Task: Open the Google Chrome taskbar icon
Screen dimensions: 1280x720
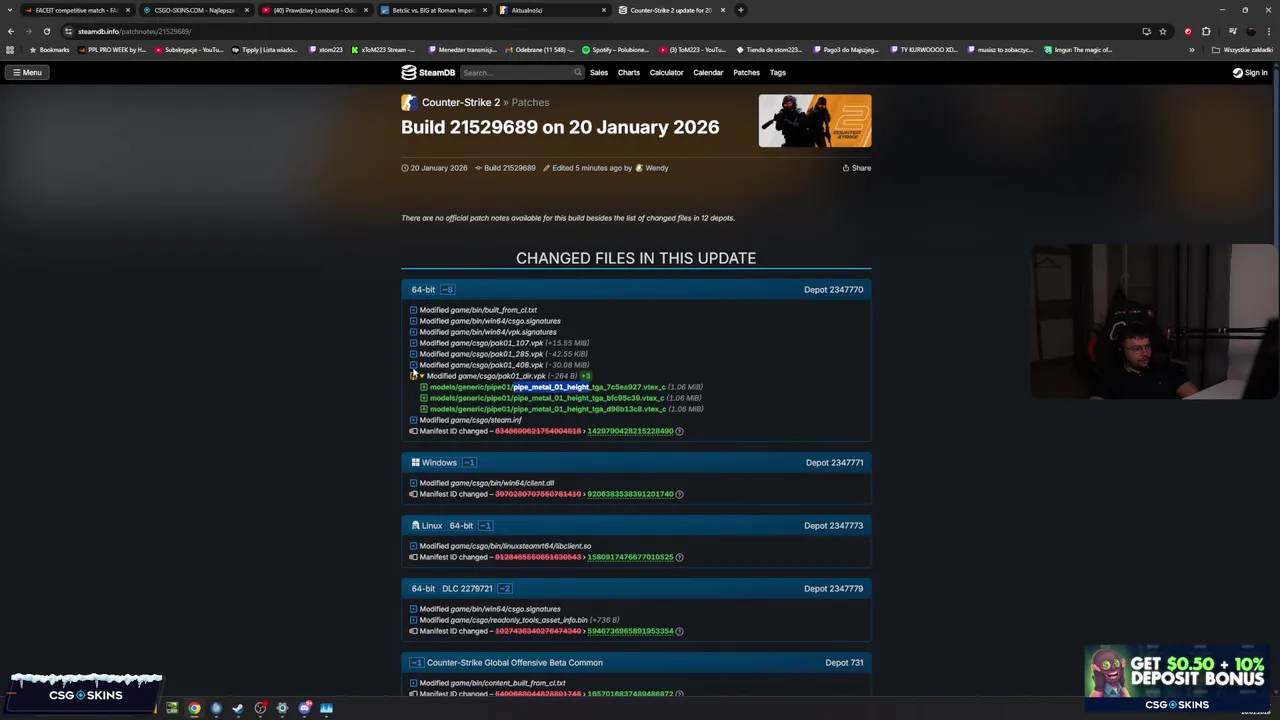Action: pyautogui.click(x=194, y=708)
